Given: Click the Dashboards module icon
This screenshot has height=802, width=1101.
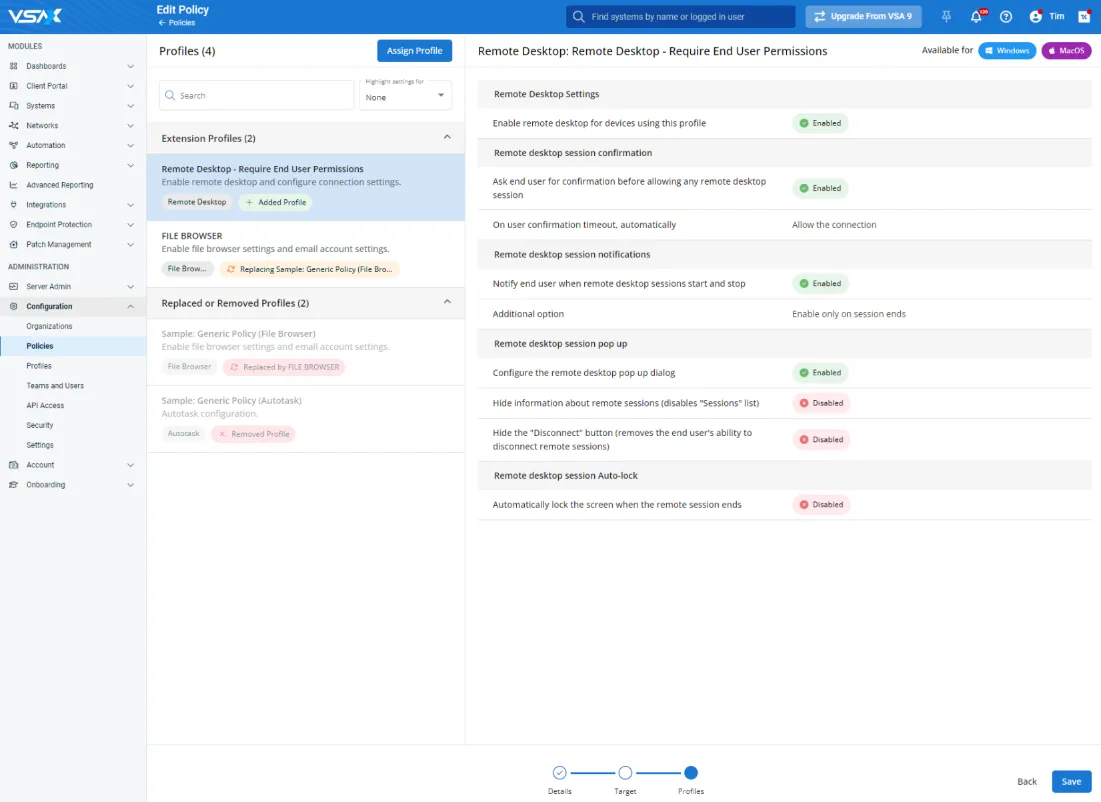Looking at the screenshot, I should [14, 66].
